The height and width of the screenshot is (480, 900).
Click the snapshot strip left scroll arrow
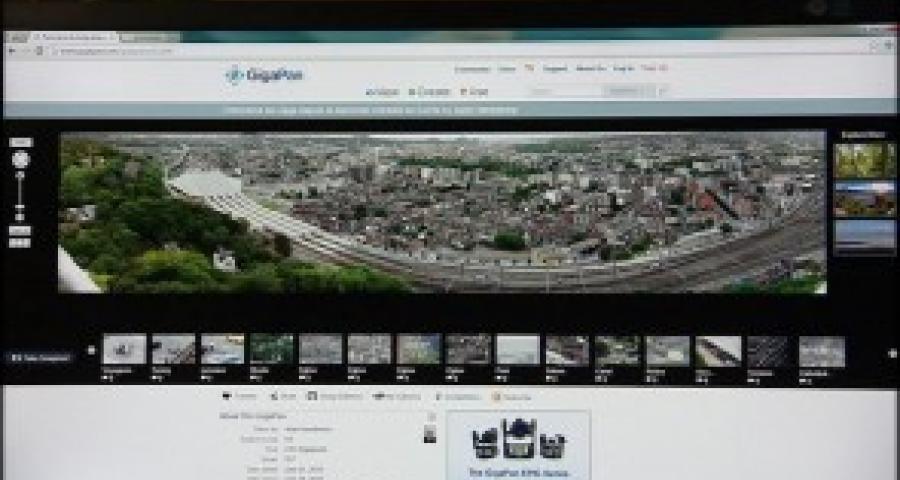click(91, 351)
